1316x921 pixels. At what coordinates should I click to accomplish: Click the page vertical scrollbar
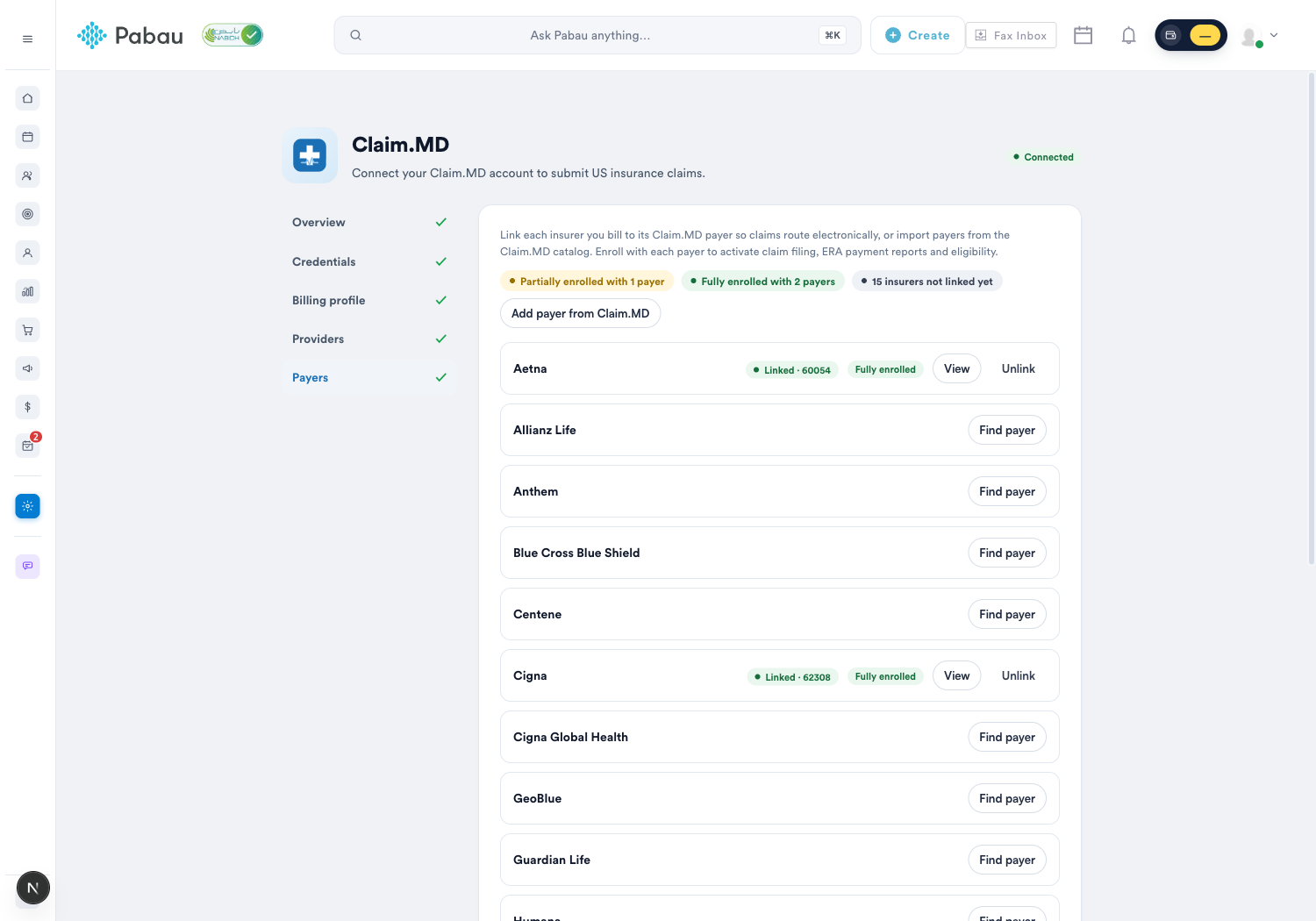click(1312, 318)
